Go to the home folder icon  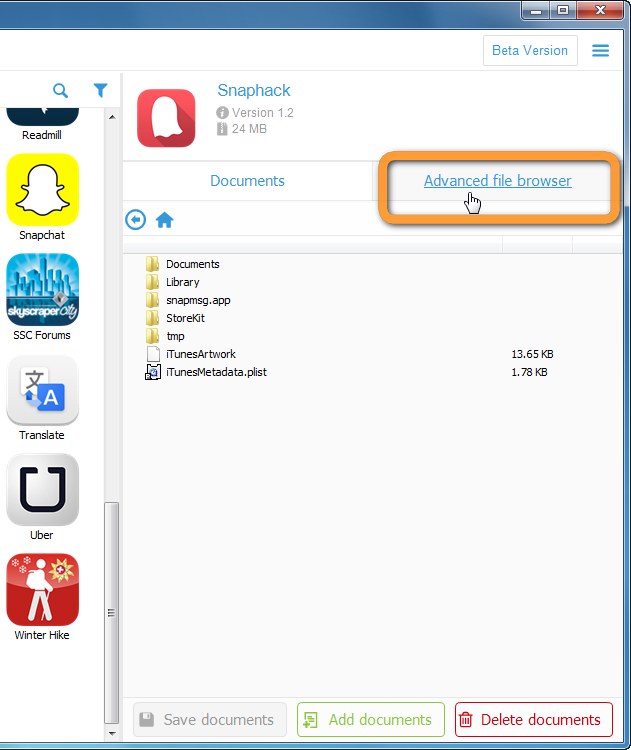(x=165, y=220)
